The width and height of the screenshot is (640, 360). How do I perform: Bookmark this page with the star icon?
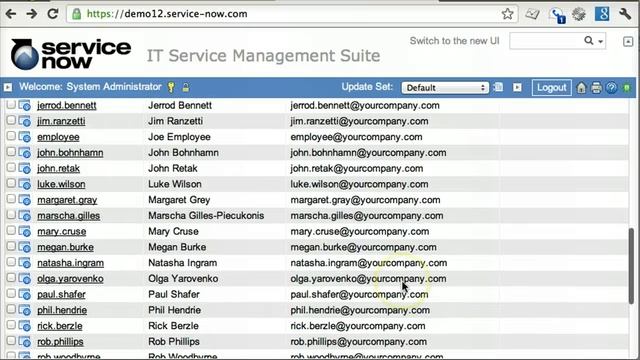[507, 14]
